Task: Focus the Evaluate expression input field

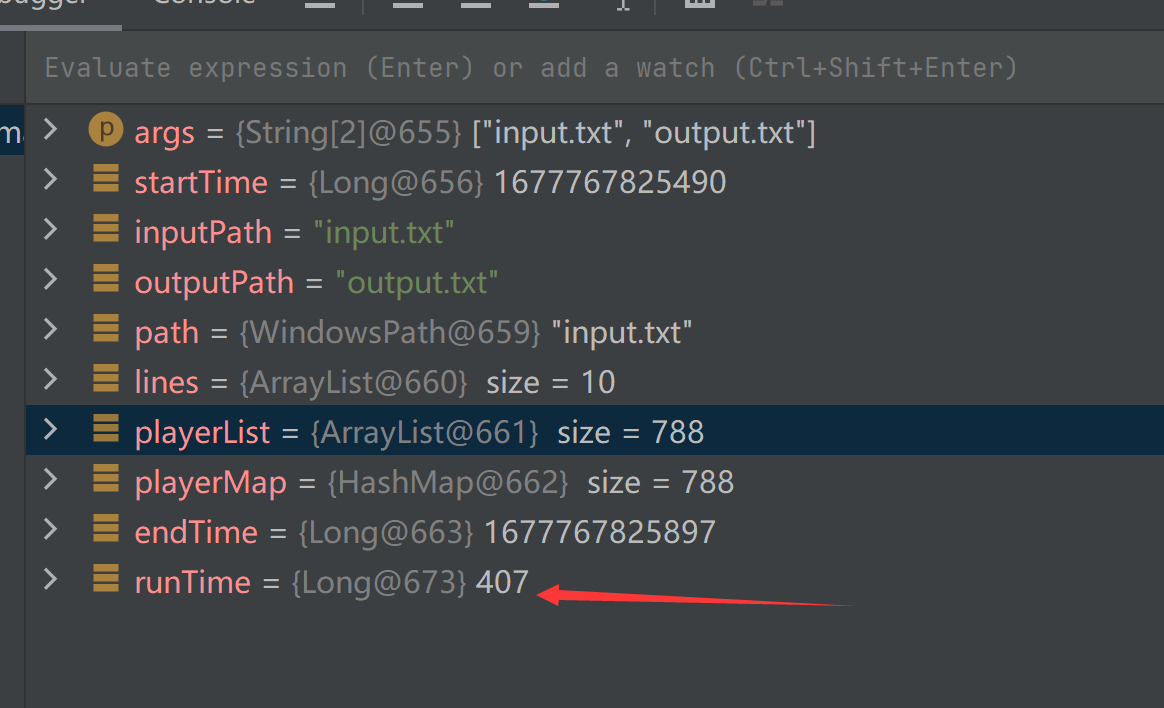Action: pyautogui.click(x=530, y=68)
